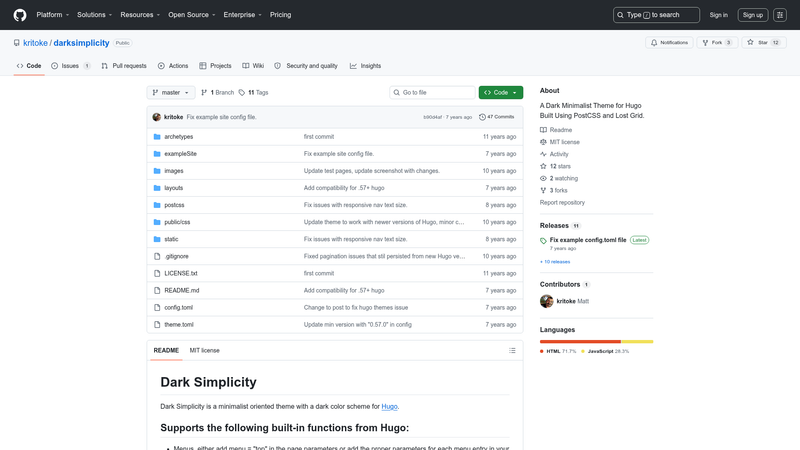Open the 11 Tags link
Image resolution: width=800 pixels, height=450 pixels.
[254, 92]
